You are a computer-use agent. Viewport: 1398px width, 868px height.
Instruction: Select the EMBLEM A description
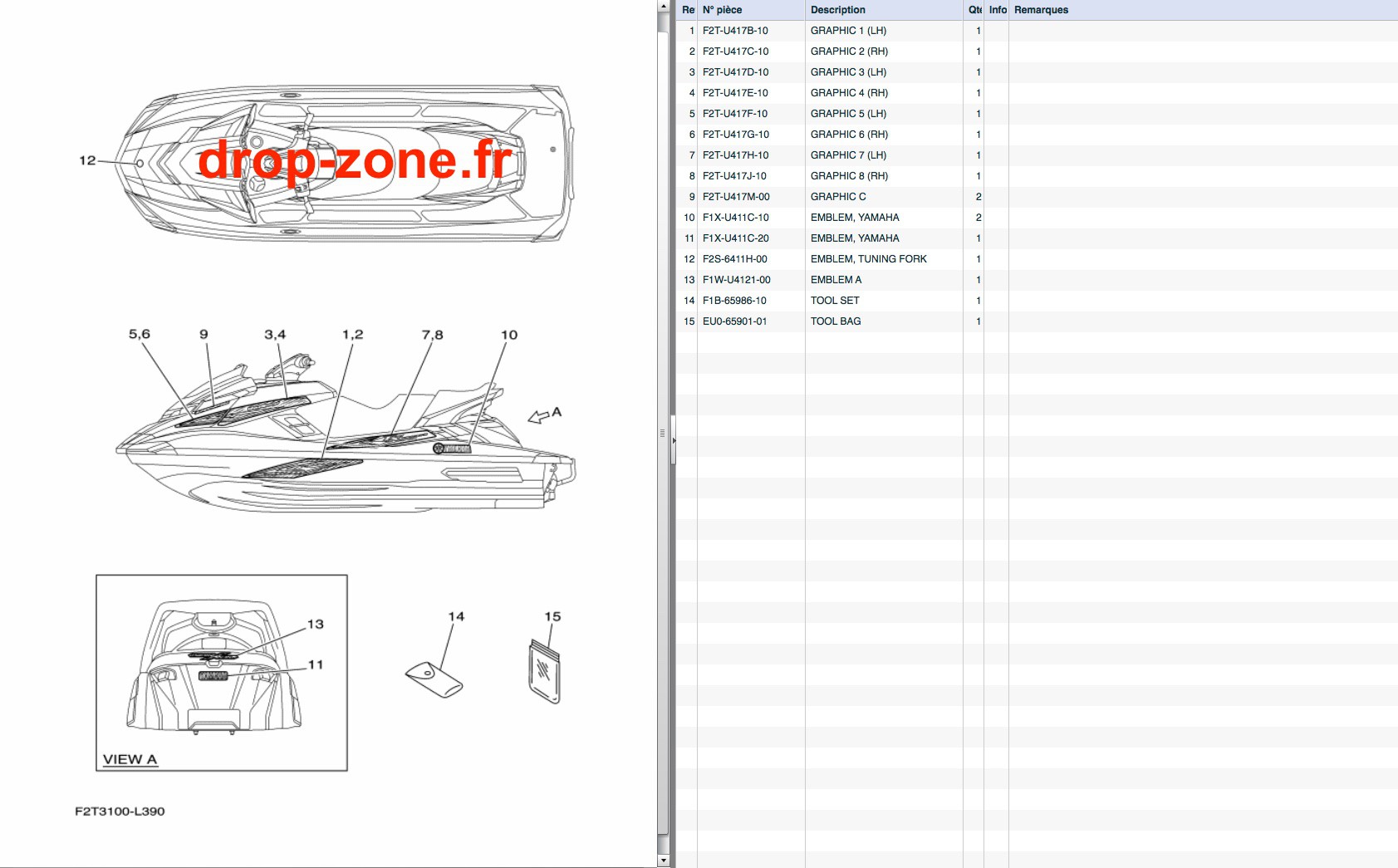click(836, 280)
